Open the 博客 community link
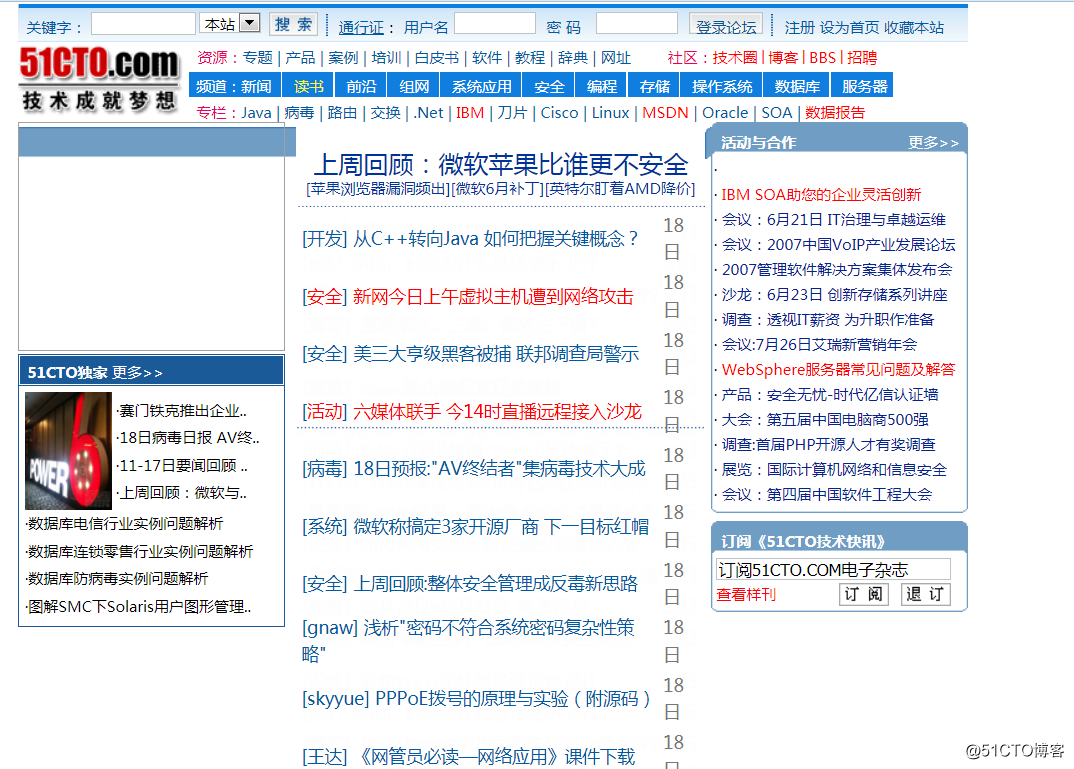The image size is (1074, 769). pyautogui.click(x=783, y=58)
